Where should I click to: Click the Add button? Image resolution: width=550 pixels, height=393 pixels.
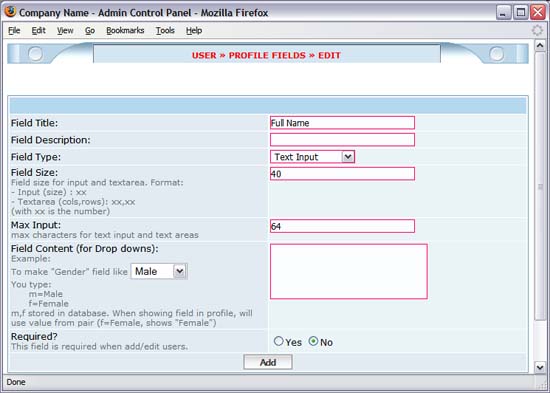[x=268, y=362]
